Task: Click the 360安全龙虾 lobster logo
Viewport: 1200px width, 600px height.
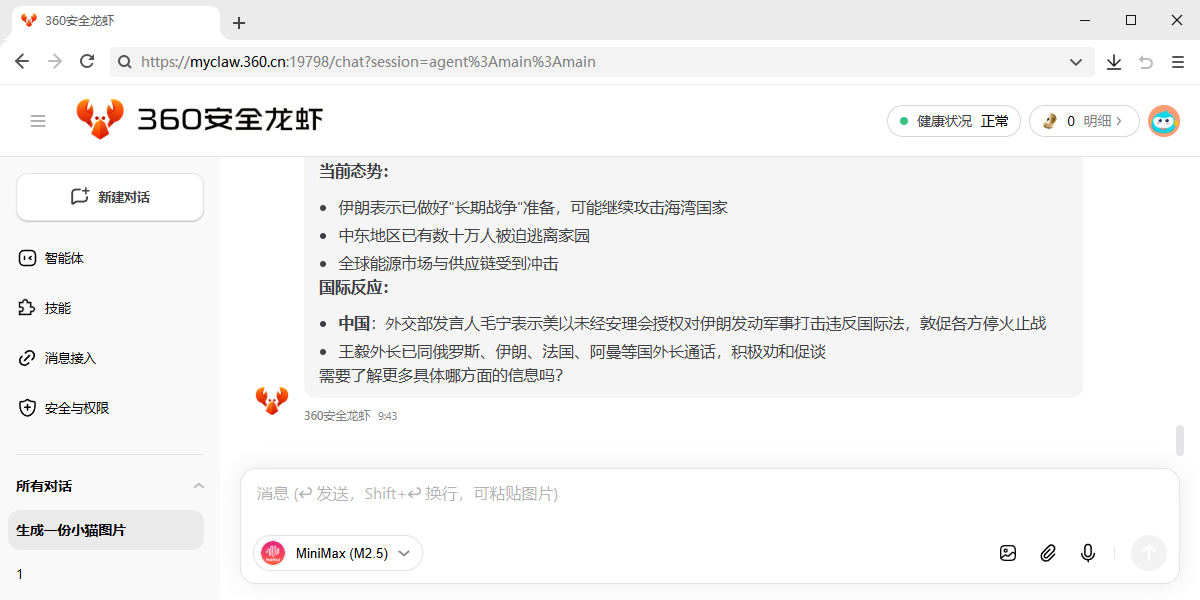Action: click(x=100, y=120)
